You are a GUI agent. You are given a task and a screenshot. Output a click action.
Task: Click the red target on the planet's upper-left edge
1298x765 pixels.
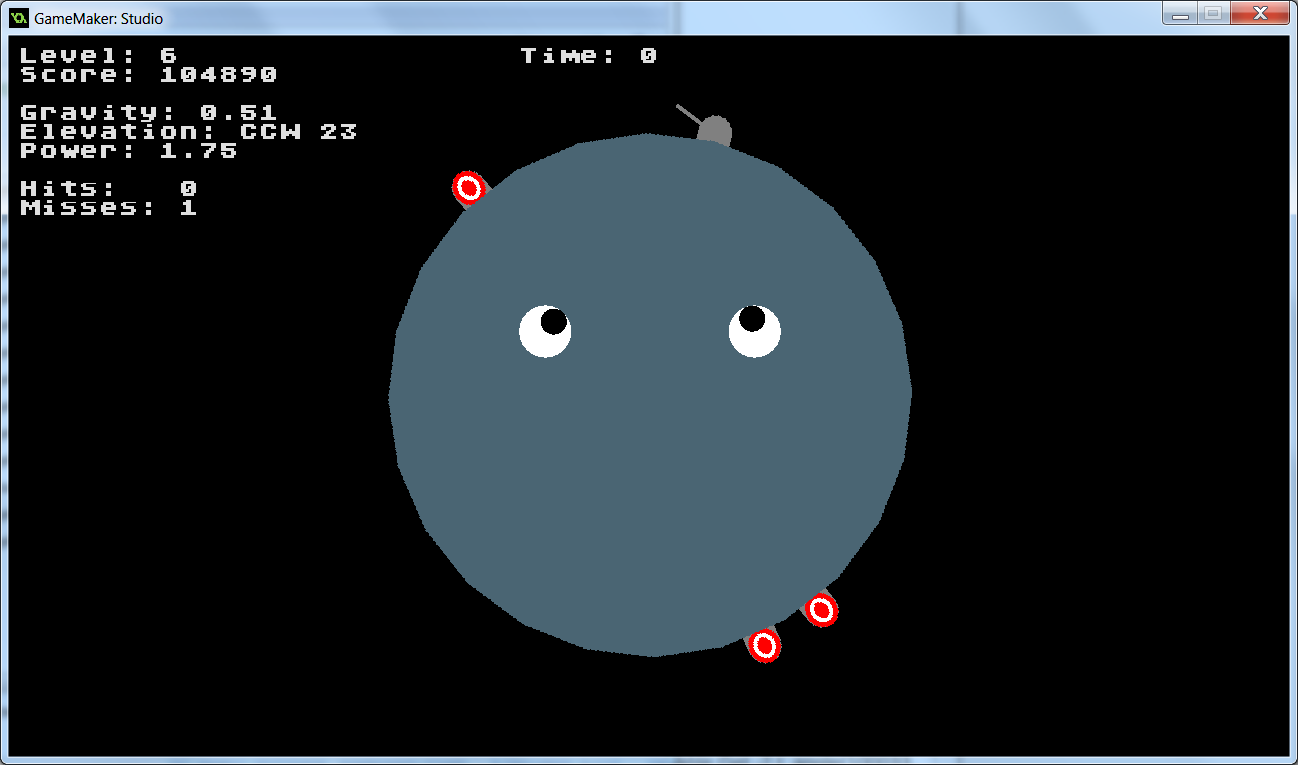click(x=468, y=187)
